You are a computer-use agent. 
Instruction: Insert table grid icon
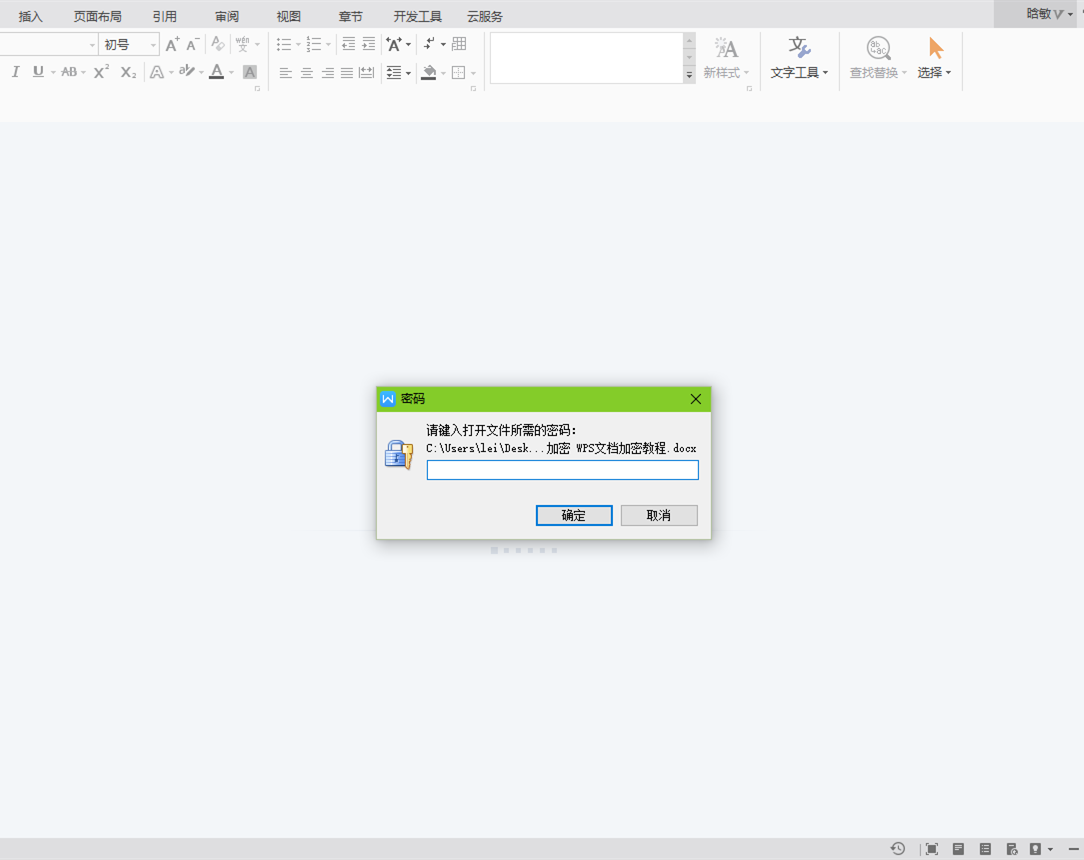[459, 44]
